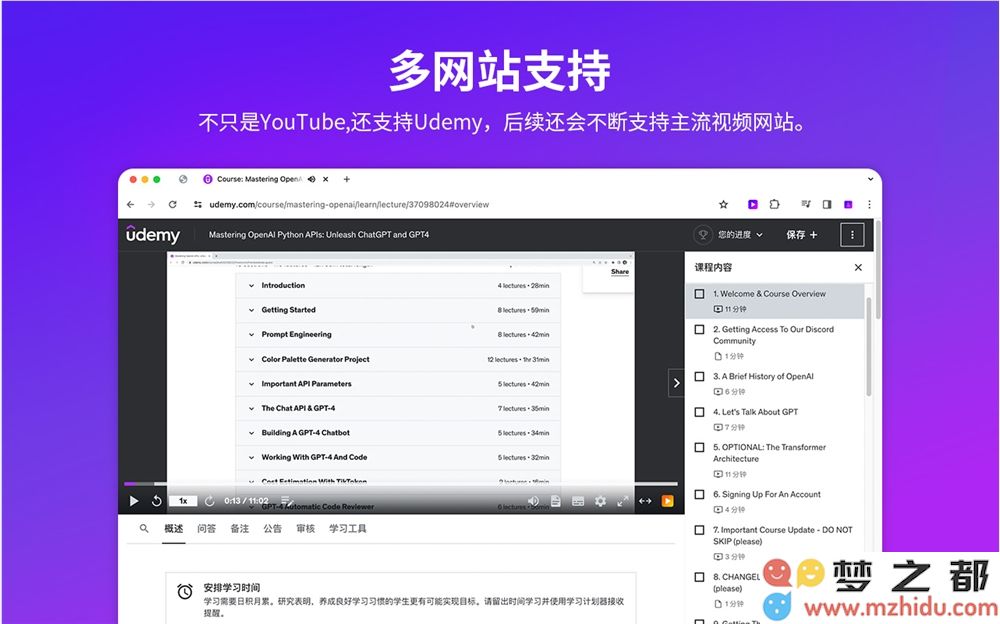
Task: Open the purple profile icon in toolbar
Action: [848, 205]
